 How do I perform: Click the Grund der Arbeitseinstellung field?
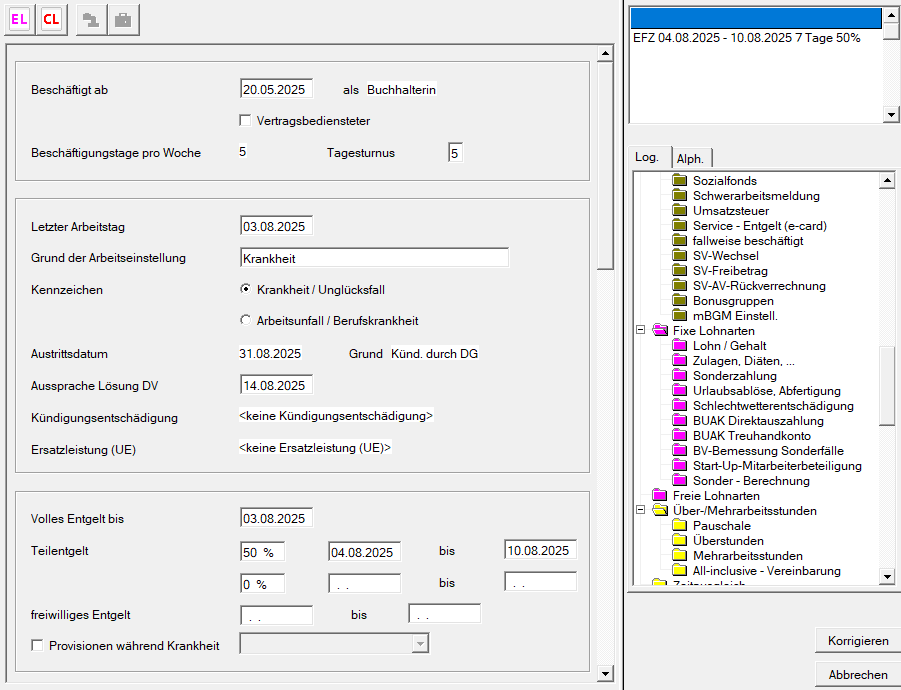(x=374, y=258)
